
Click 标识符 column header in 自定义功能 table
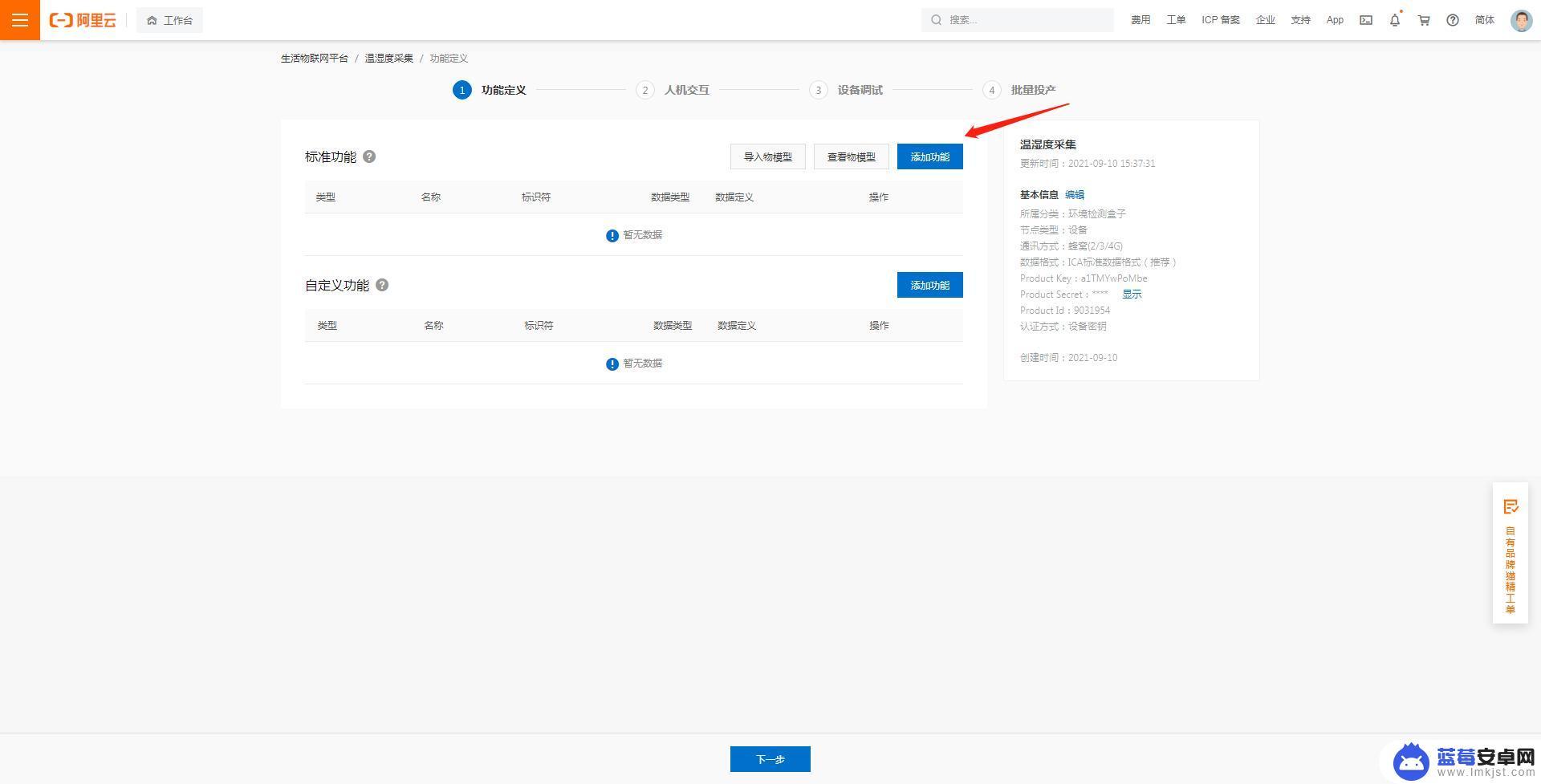[539, 326]
